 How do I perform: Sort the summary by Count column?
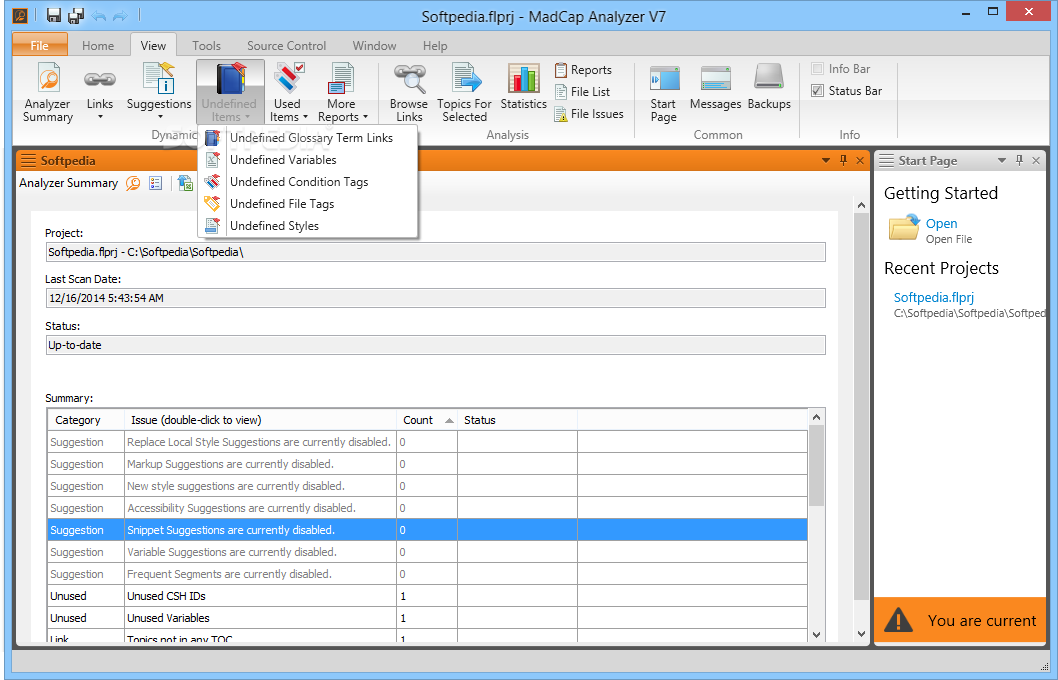click(427, 420)
